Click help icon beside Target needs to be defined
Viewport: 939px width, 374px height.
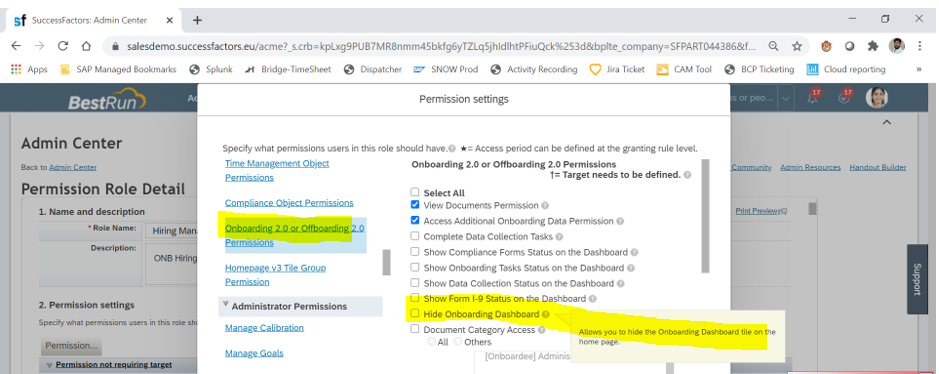click(687, 175)
